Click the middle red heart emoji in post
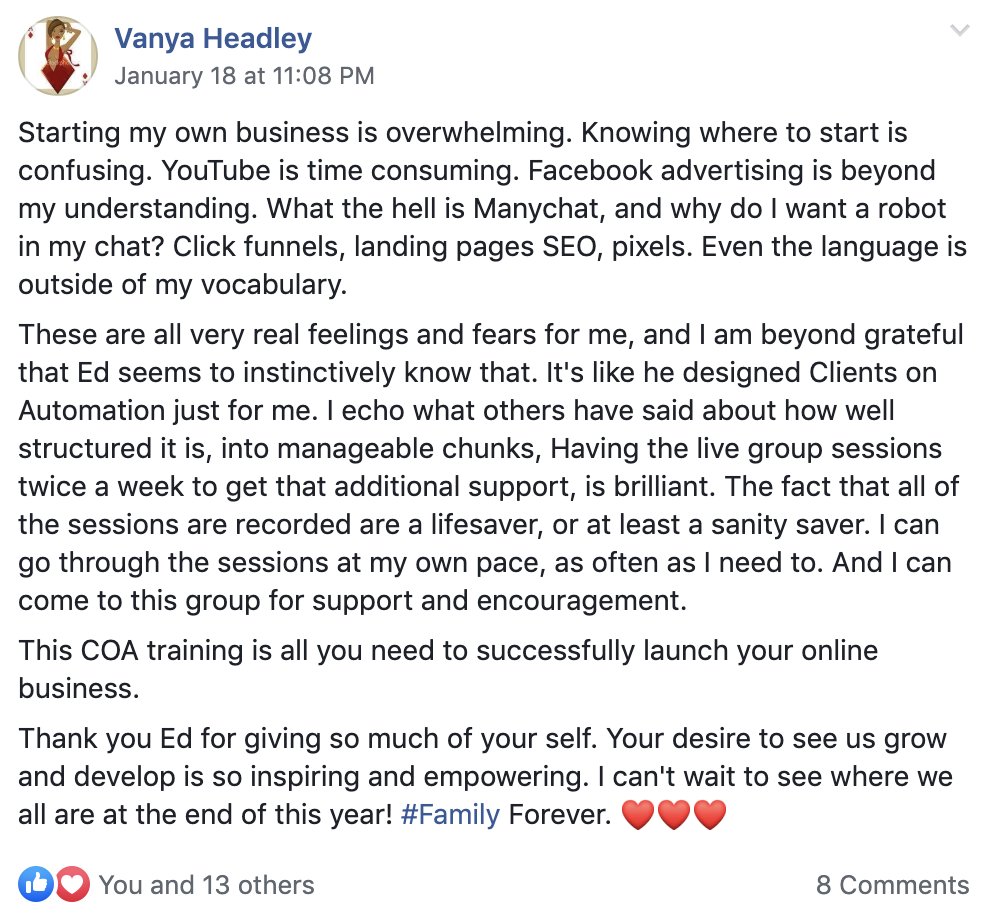 point(673,815)
